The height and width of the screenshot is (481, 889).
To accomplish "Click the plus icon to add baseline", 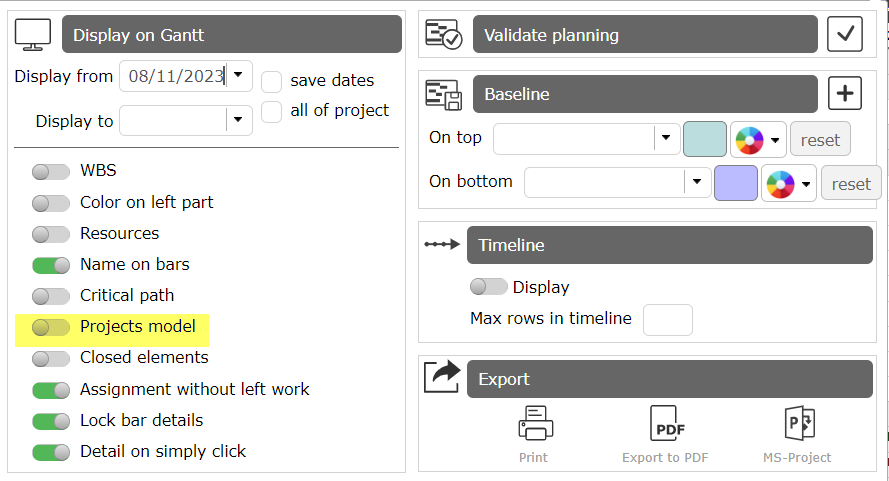I will pyautogui.click(x=845, y=94).
